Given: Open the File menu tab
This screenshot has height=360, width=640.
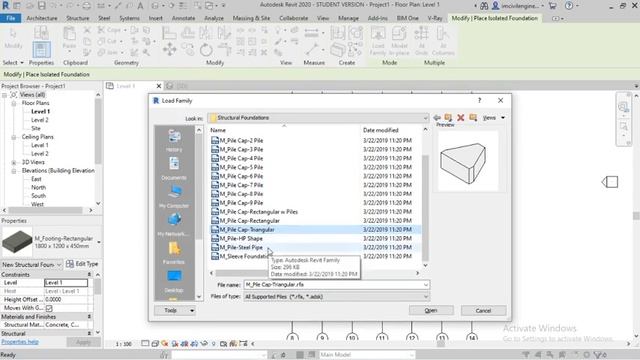Looking at the screenshot, I should click(x=11, y=18).
